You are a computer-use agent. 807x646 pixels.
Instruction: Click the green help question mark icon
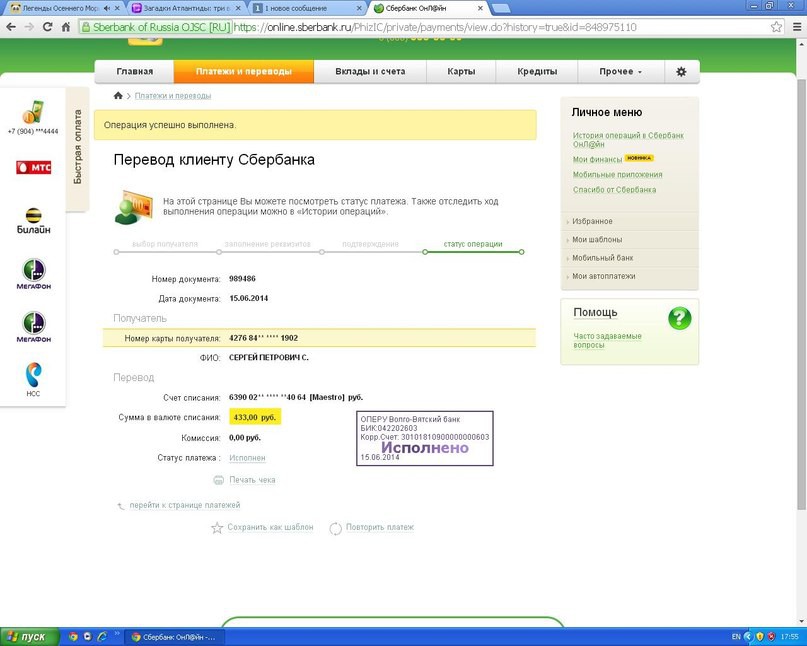679,318
